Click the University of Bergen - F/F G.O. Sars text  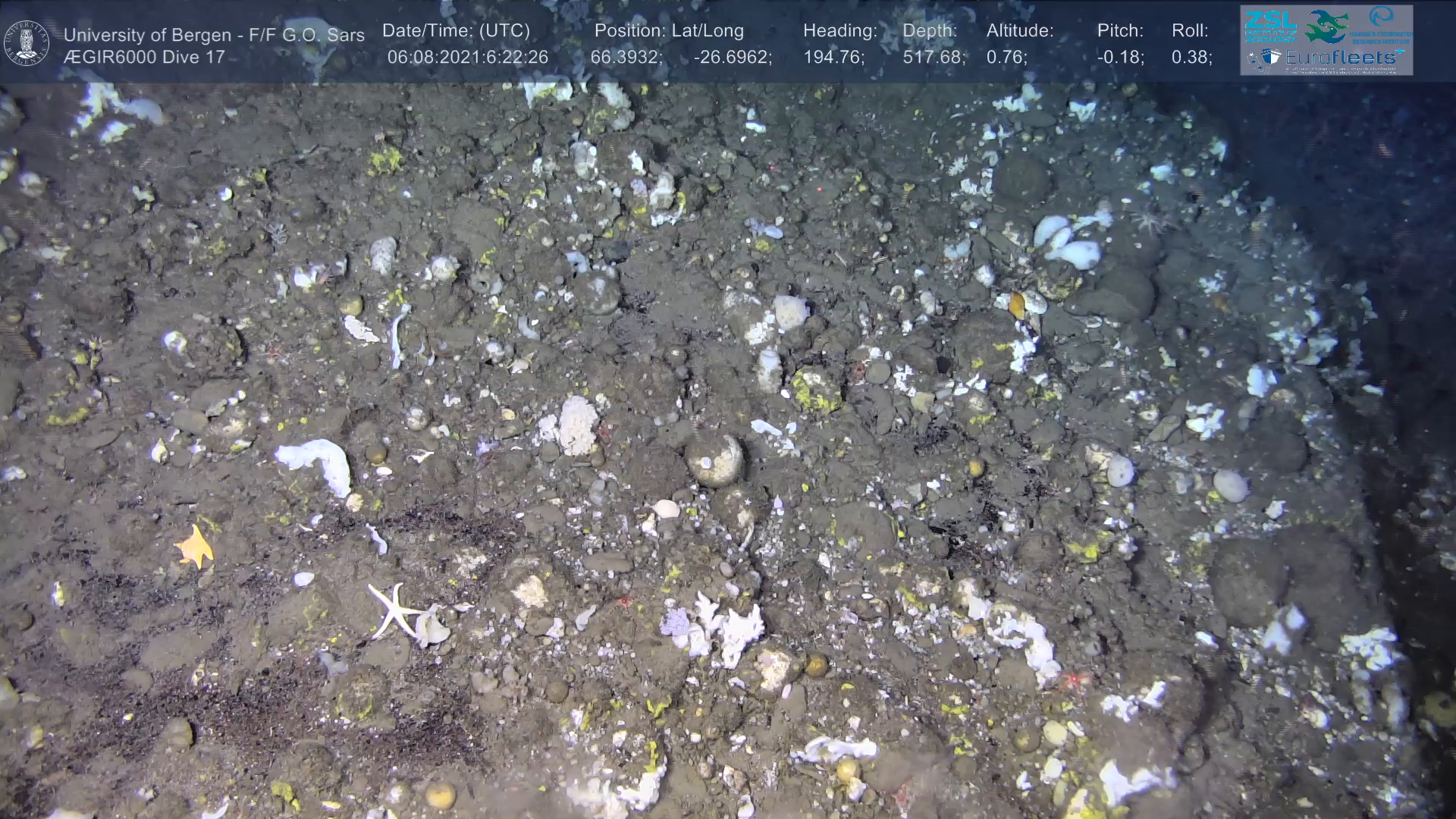[214, 35]
